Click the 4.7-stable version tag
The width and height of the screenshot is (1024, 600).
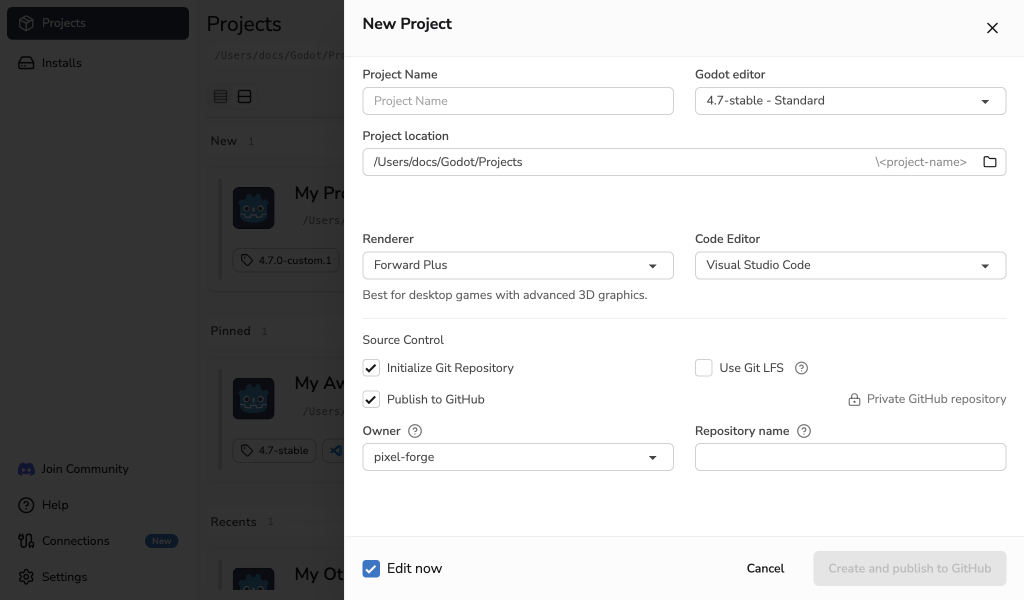(x=274, y=450)
